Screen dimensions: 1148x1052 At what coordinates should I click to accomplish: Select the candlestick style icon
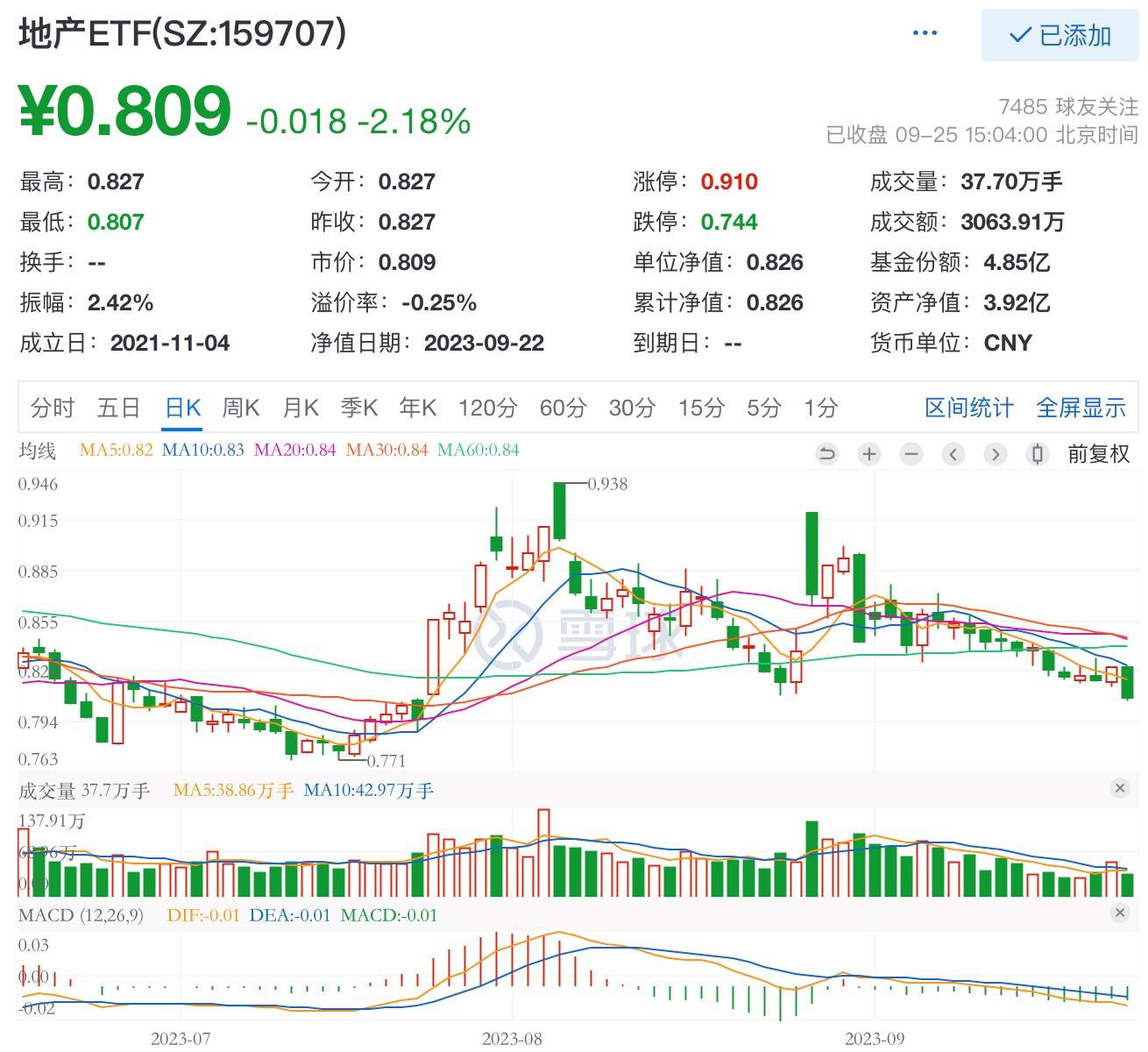pyautogui.click(x=1036, y=454)
